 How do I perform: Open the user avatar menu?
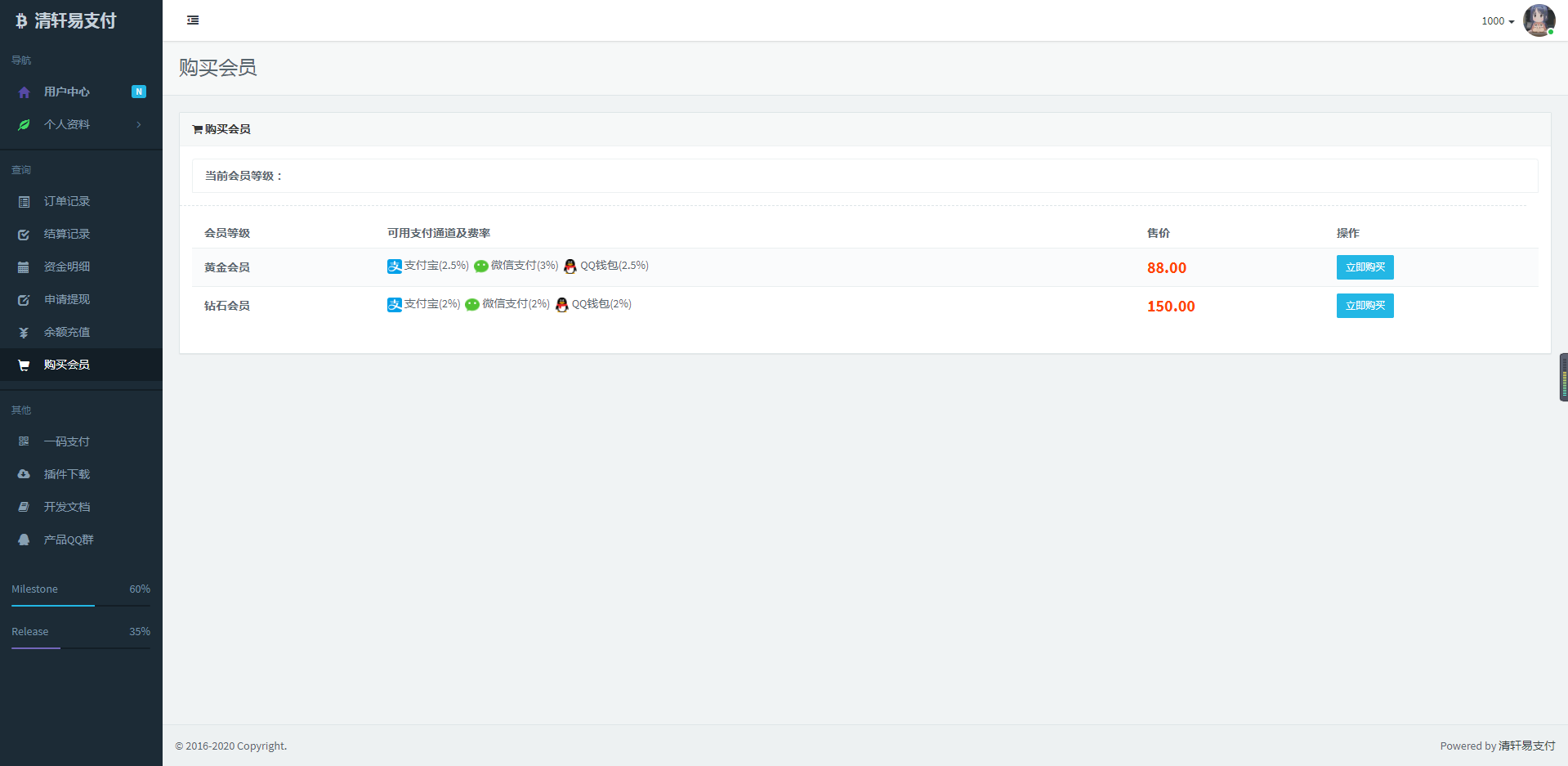point(1539,20)
